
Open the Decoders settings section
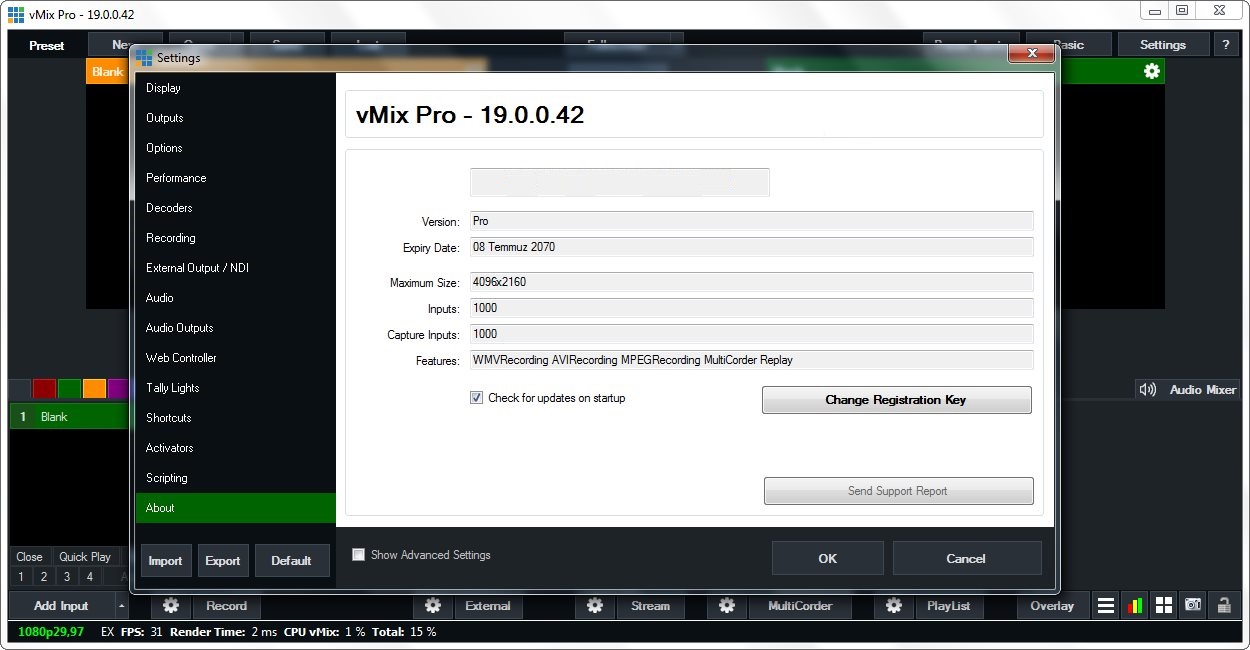pyautogui.click(x=236, y=208)
